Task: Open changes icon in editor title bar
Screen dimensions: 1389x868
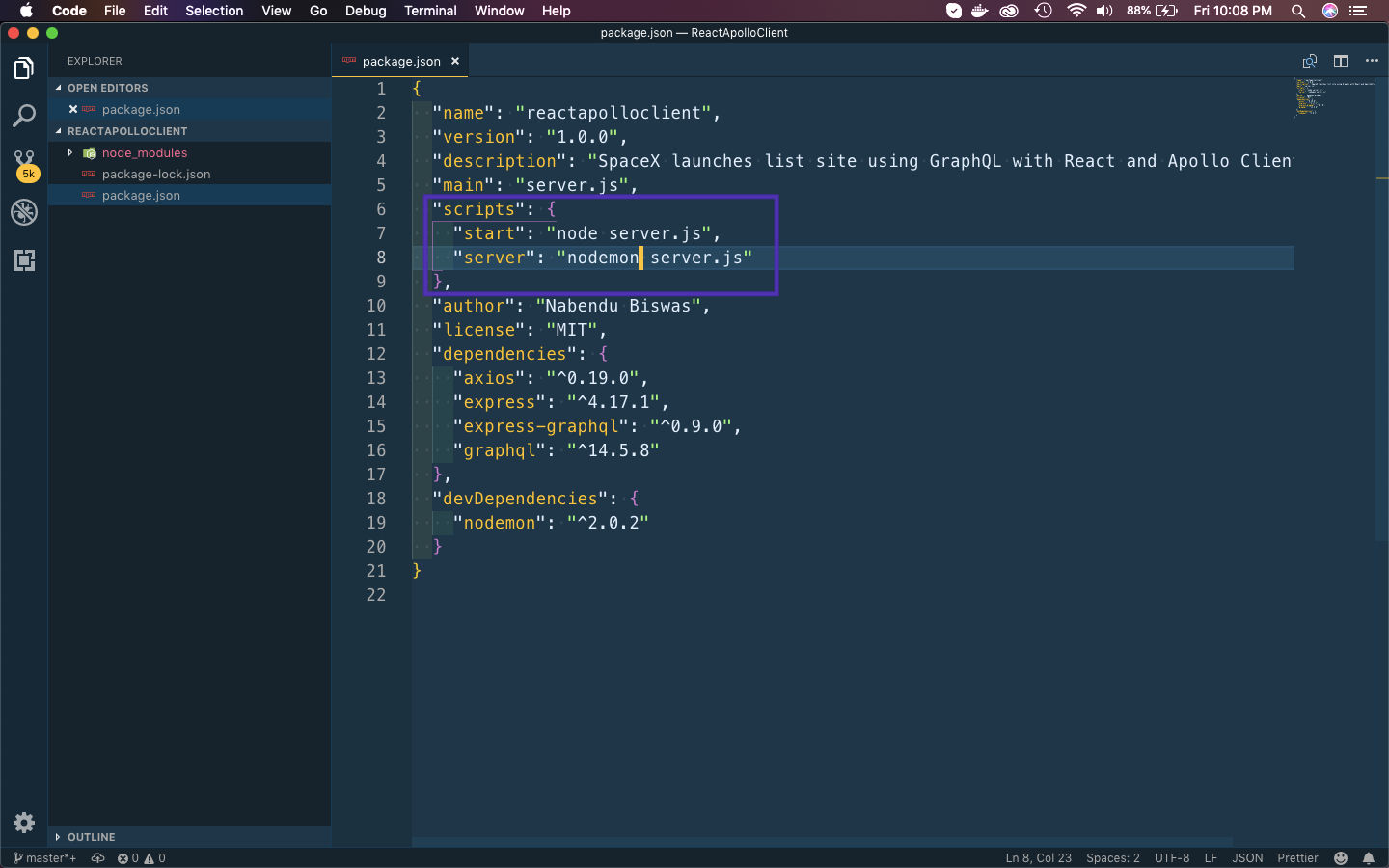Action: (x=1310, y=61)
